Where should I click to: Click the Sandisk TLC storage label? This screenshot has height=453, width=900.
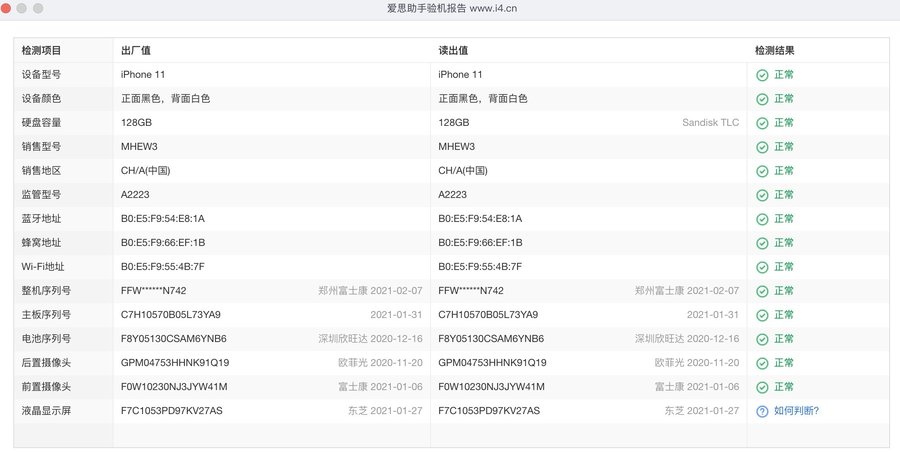(710, 123)
